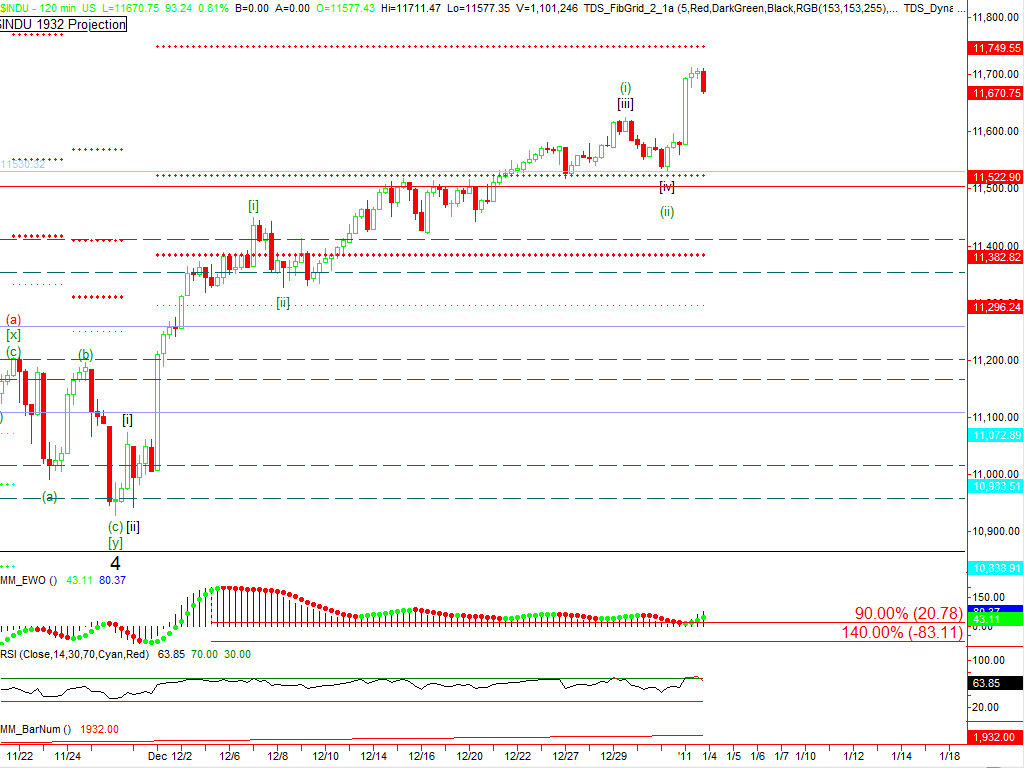Click the [iii] wave label

[x=624, y=103]
